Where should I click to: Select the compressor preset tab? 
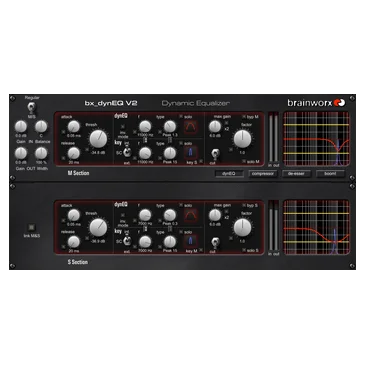point(263,174)
